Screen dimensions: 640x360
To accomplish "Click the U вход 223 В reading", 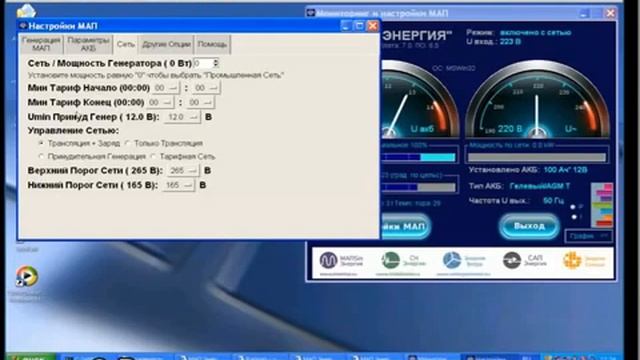I will coord(493,42).
